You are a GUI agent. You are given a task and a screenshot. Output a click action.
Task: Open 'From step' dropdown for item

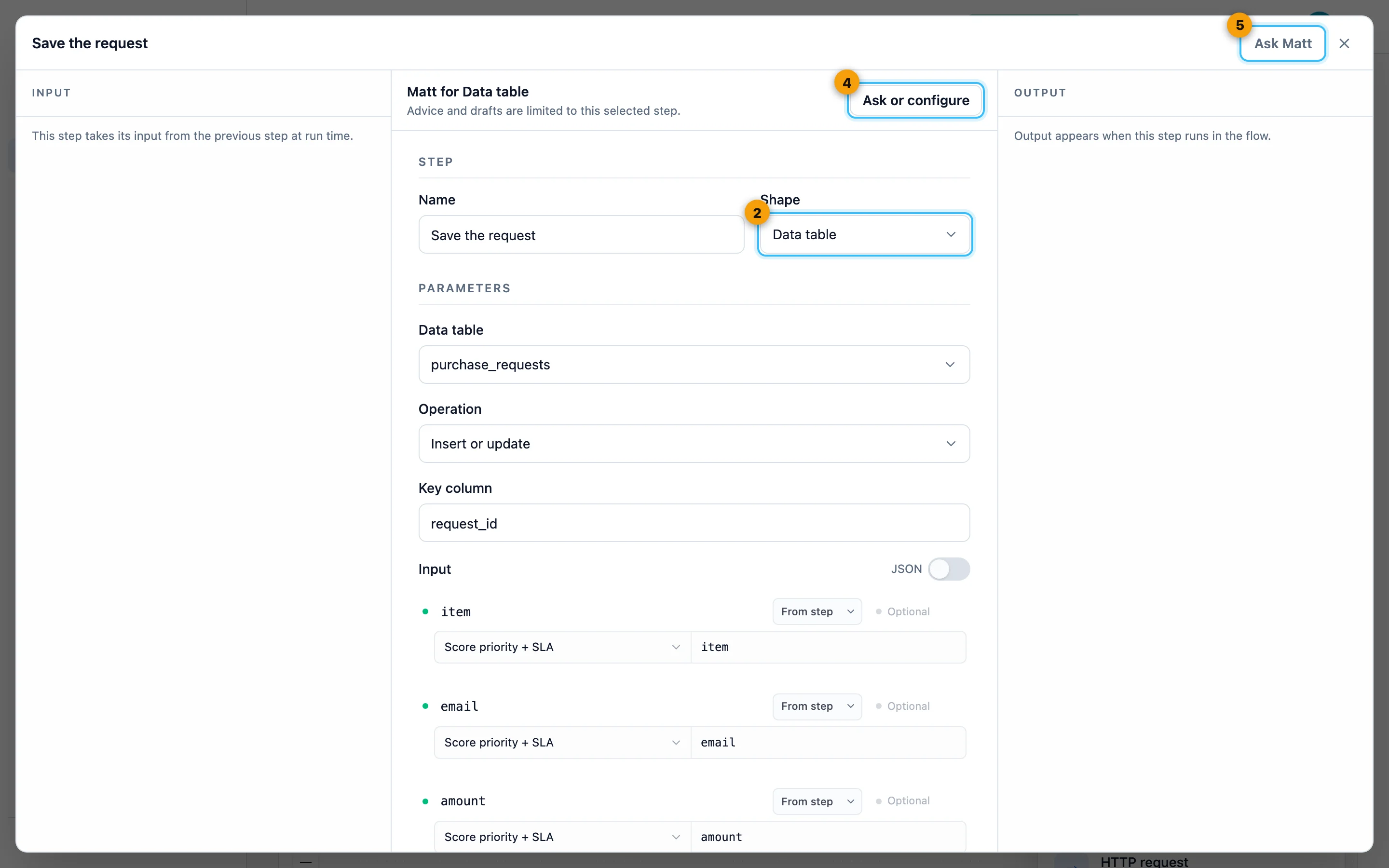click(817, 611)
